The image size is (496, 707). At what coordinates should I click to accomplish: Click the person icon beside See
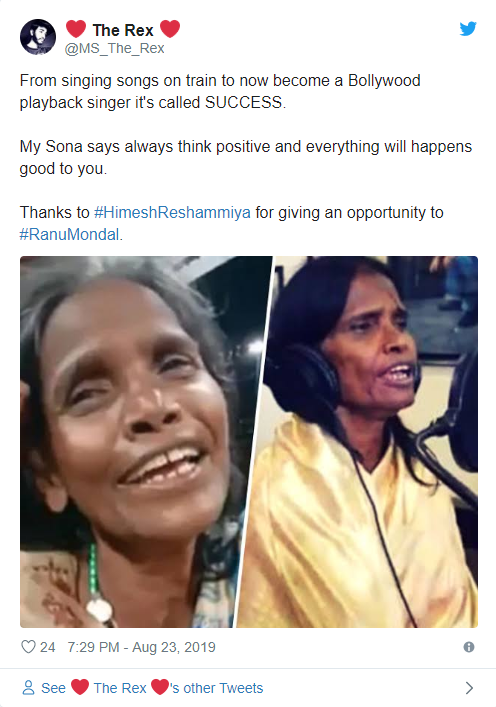(x=28, y=688)
